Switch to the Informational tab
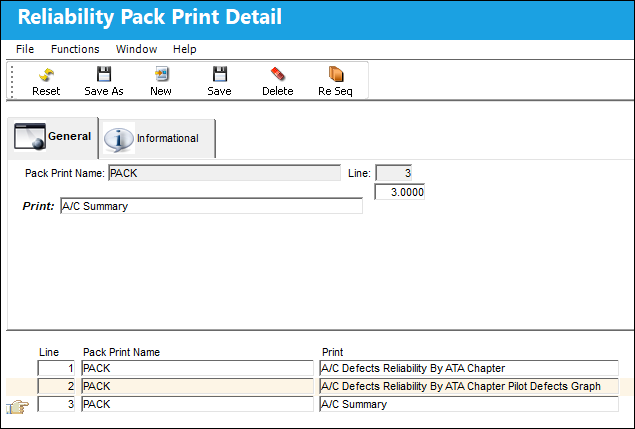 point(157,139)
